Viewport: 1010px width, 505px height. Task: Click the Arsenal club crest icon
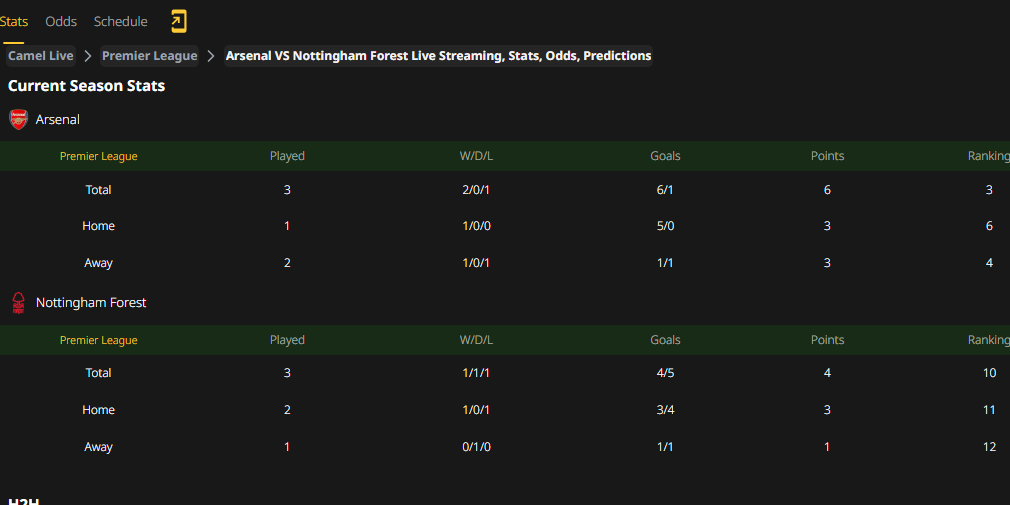click(x=19, y=119)
